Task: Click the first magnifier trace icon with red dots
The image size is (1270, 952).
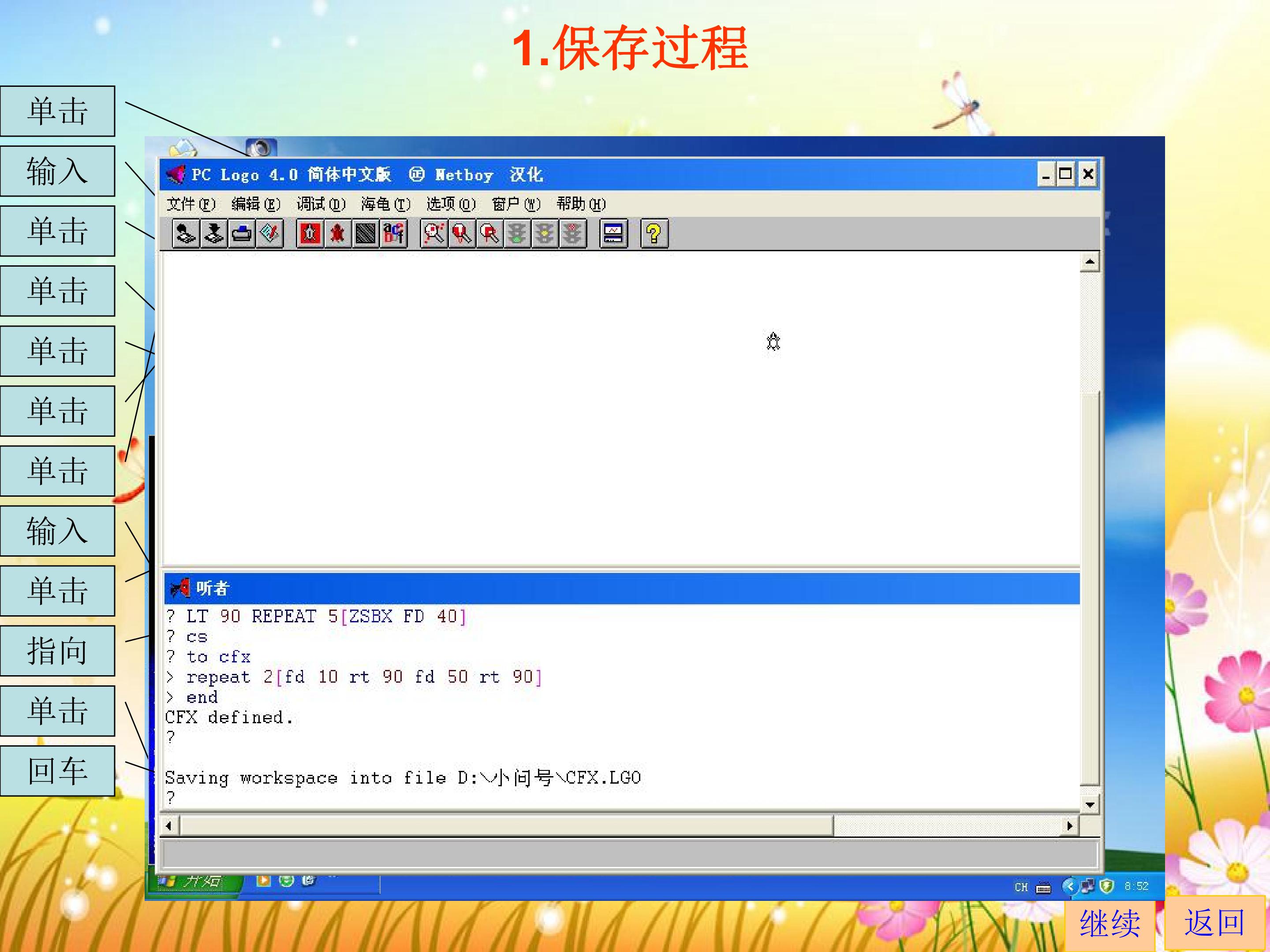Action: point(434,234)
